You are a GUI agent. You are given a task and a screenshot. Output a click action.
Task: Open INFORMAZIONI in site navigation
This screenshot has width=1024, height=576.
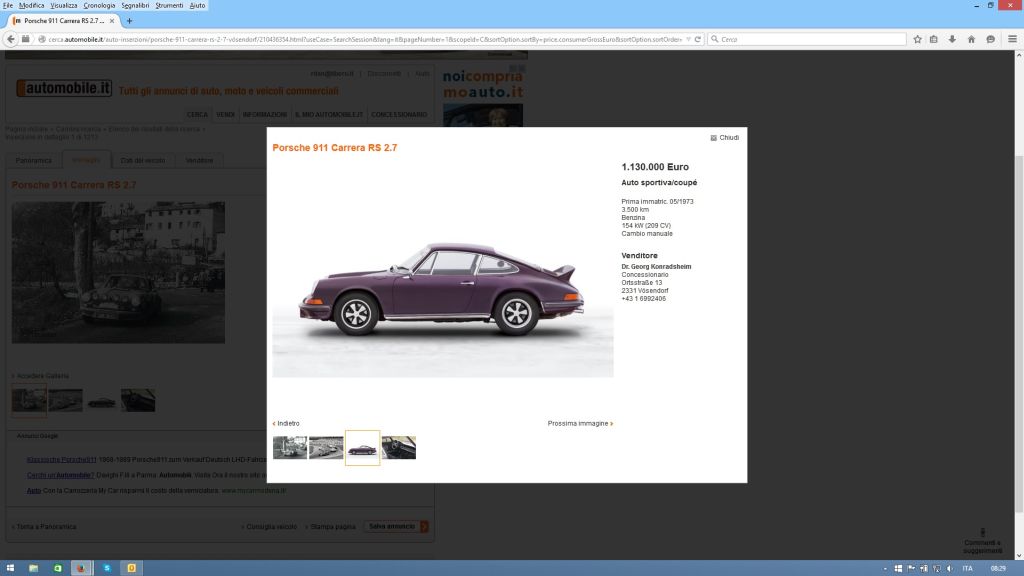264,115
